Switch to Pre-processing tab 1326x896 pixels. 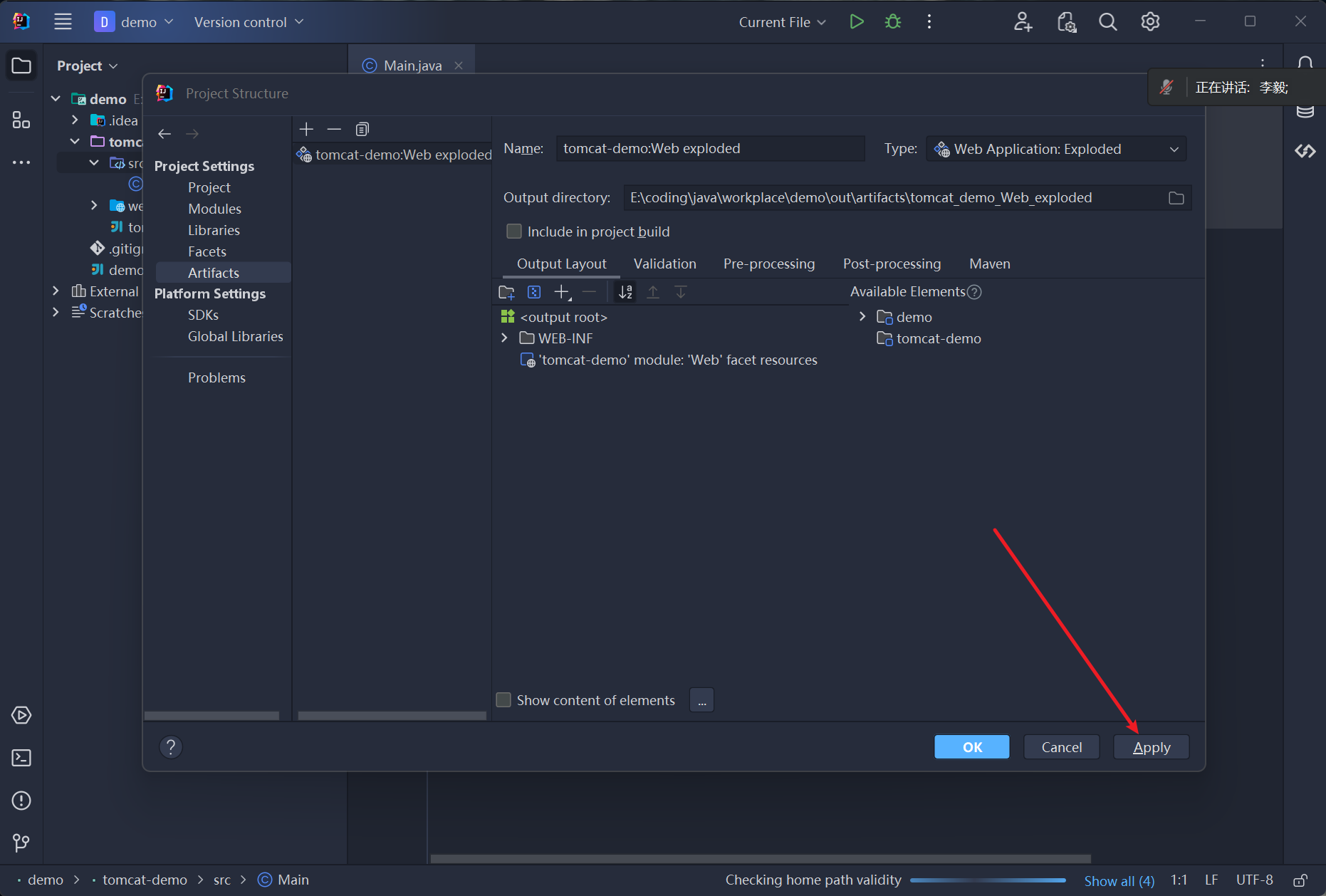tap(768, 264)
